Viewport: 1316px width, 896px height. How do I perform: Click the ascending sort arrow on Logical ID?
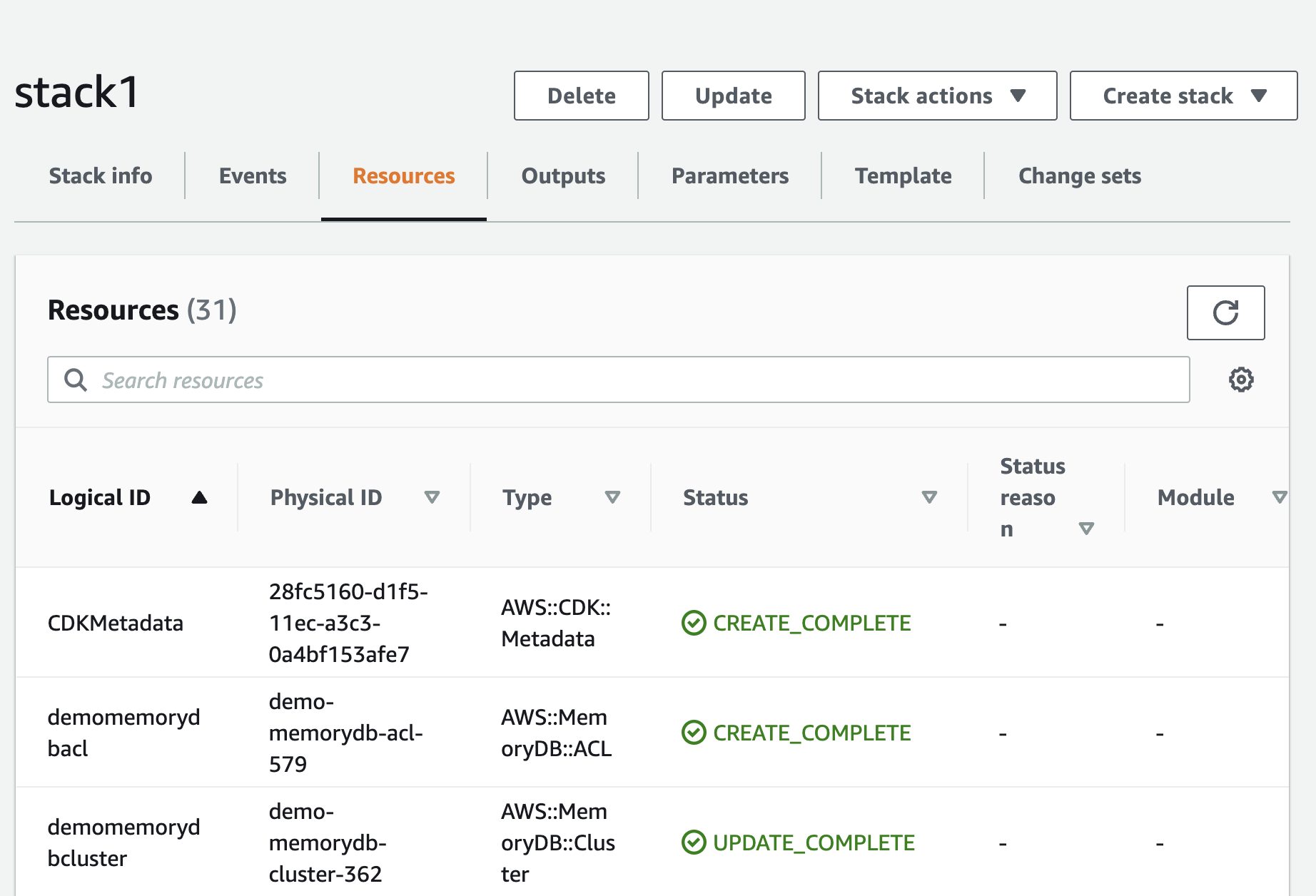[x=200, y=497]
